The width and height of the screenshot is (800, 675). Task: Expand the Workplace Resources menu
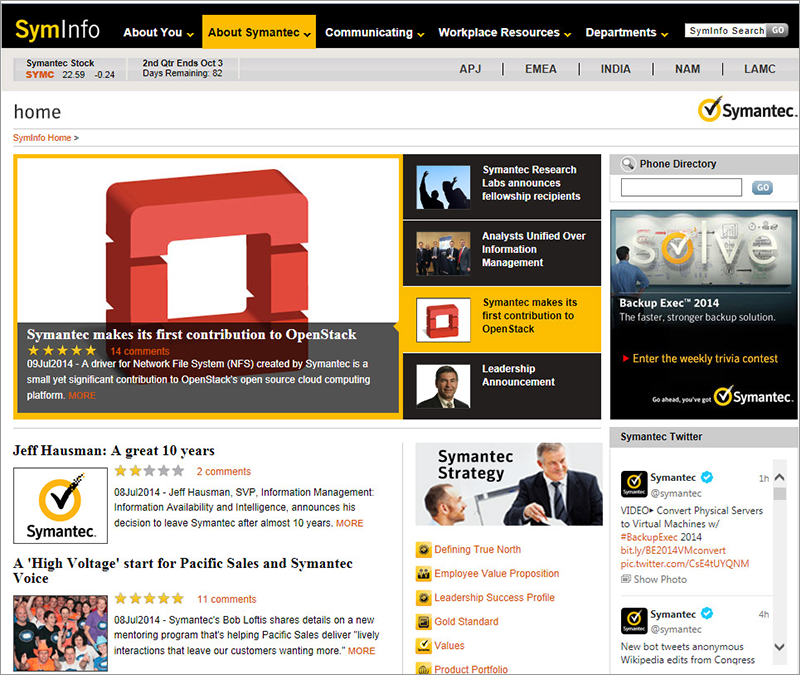(x=505, y=33)
